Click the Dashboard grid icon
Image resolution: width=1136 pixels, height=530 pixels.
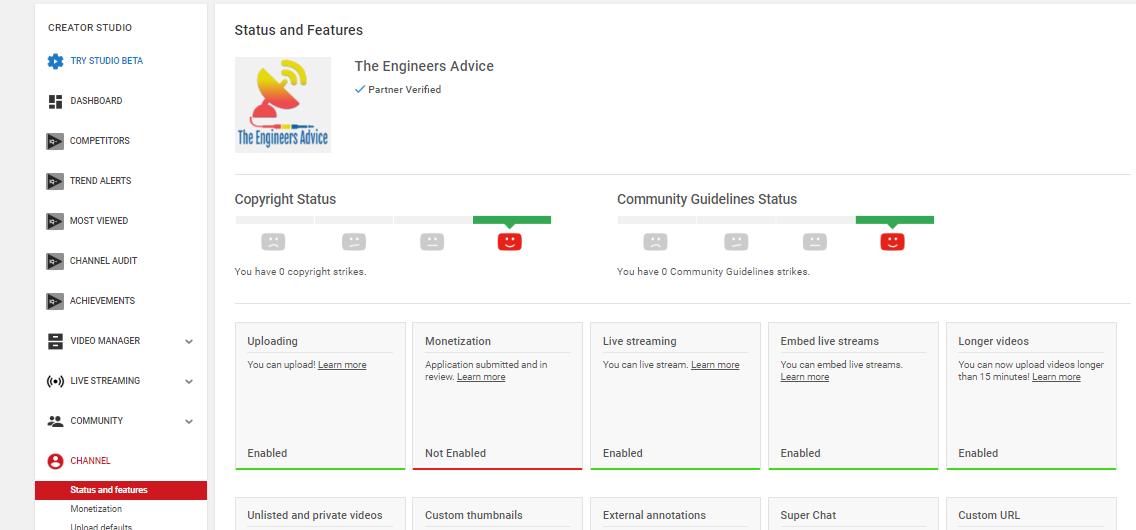[55, 101]
